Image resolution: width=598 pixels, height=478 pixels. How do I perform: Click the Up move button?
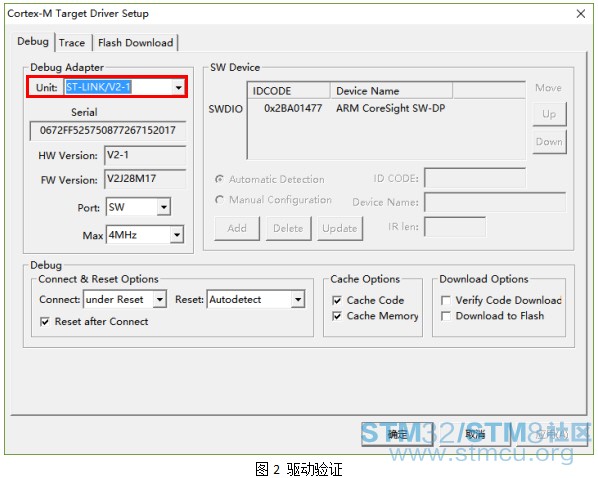pos(549,114)
